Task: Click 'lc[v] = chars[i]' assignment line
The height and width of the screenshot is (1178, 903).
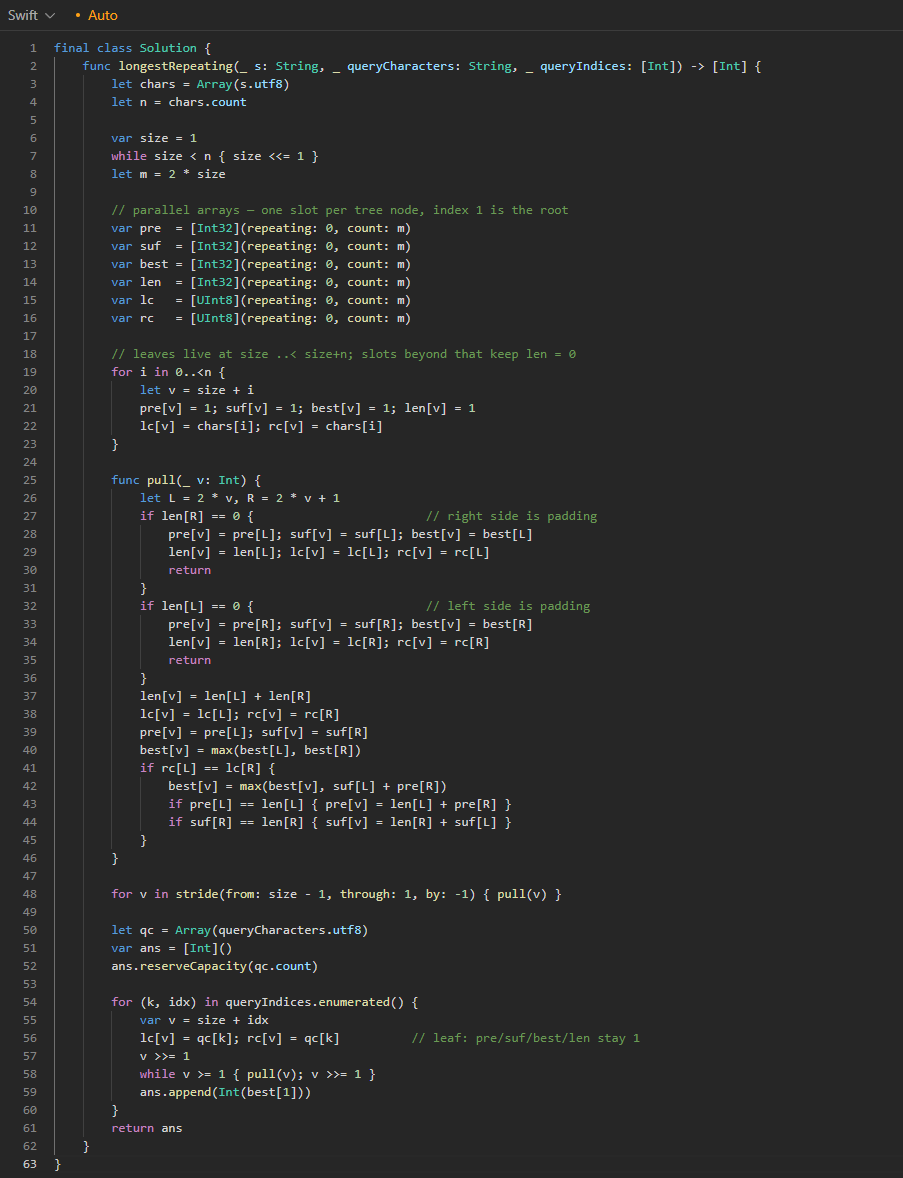Action: tap(261, 426)
